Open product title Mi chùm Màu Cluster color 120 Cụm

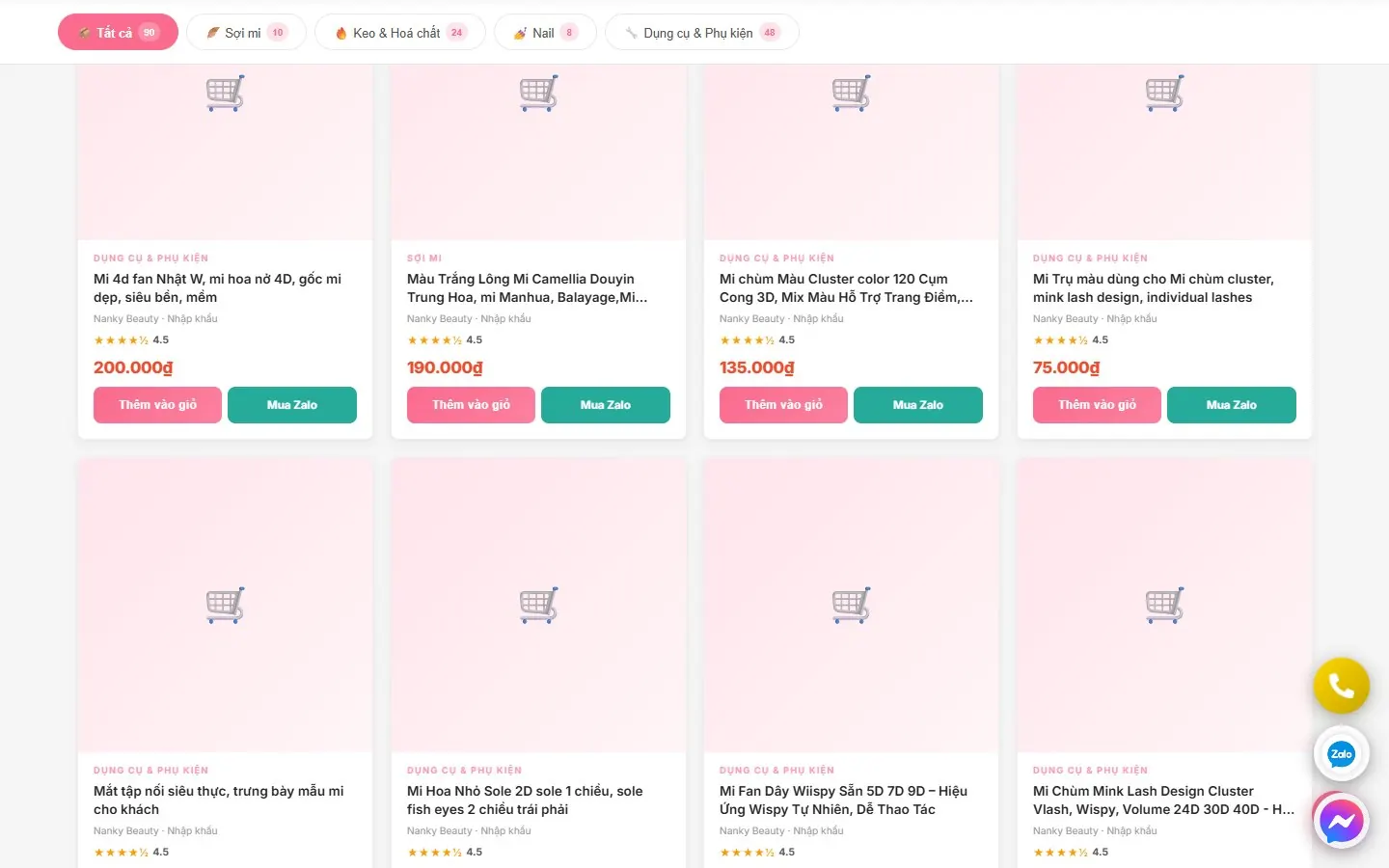click(847, 288)
